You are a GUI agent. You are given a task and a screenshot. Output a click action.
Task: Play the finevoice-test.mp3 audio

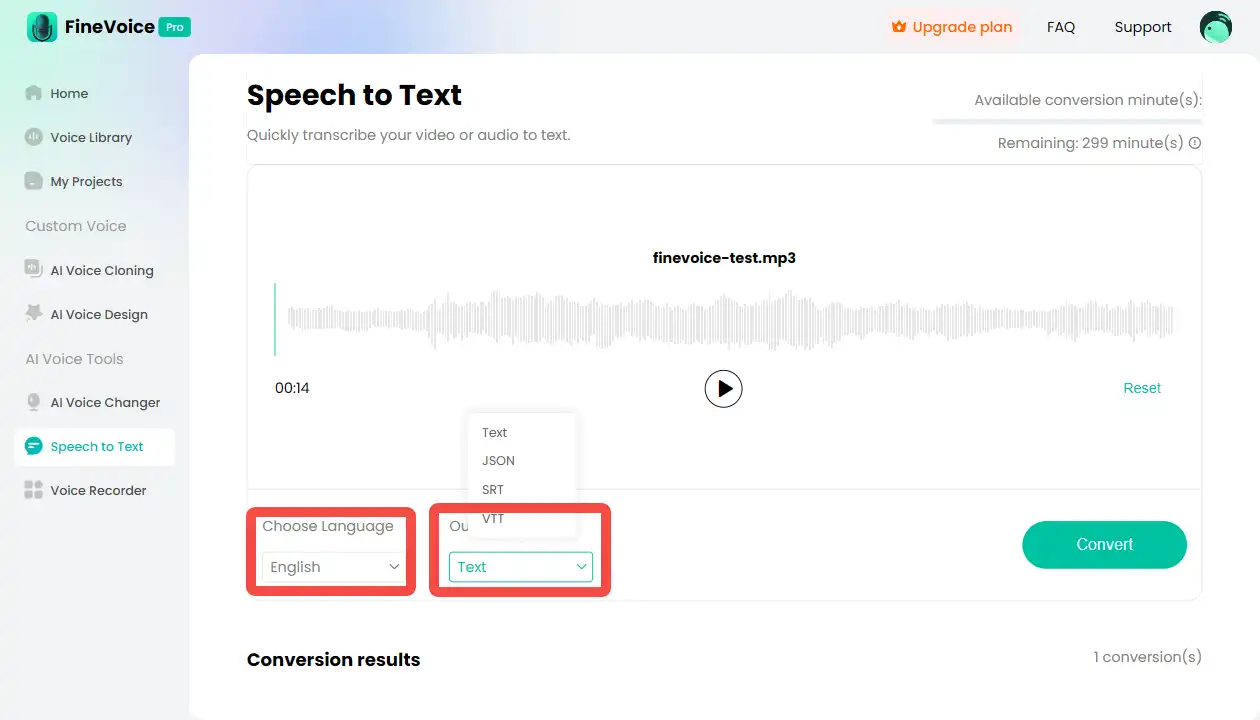pos(723,388)
